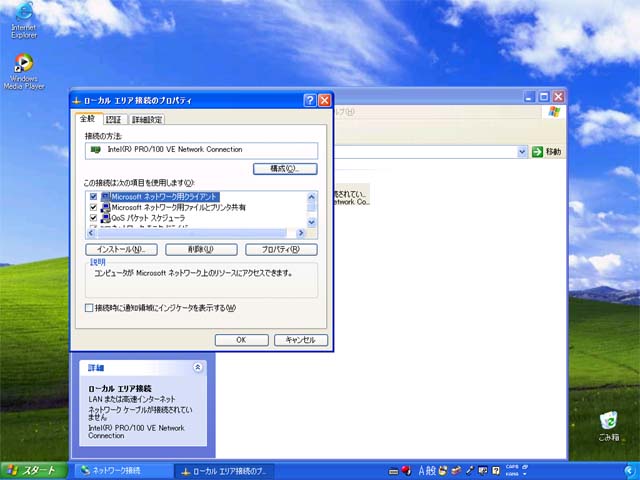Click the list's horizontal scrollbar left arrow
This screenshot has height=480, width=640.
click(91, 233)
